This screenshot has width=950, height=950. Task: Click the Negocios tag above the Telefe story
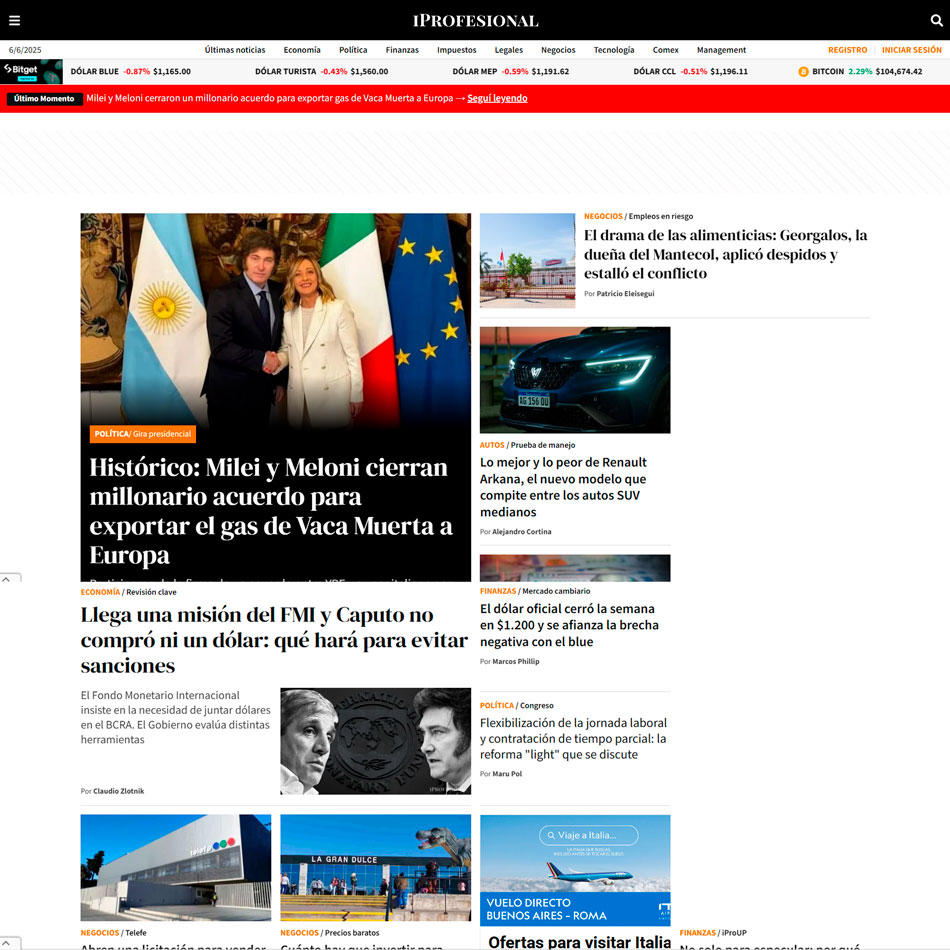(100, 933)
